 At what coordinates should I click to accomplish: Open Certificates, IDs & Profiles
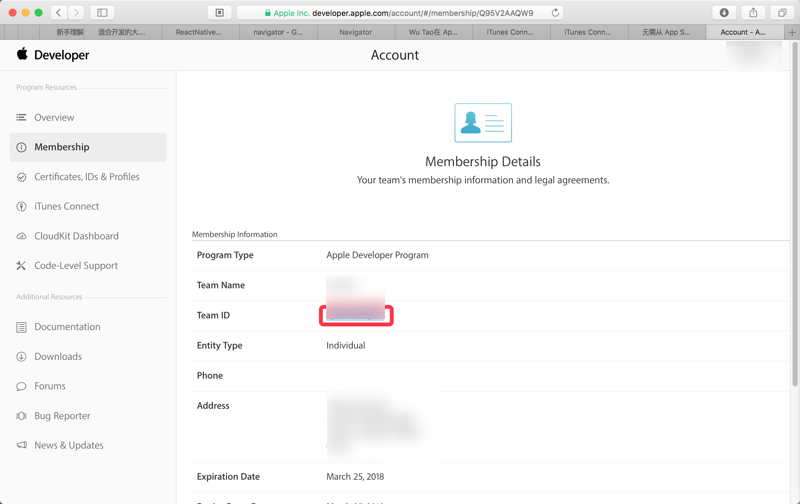click(87, 177)
